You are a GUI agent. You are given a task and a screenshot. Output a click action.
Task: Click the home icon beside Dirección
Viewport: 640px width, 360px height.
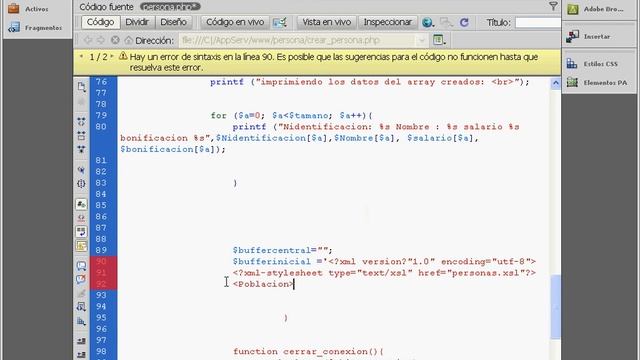tap(129, 40)
